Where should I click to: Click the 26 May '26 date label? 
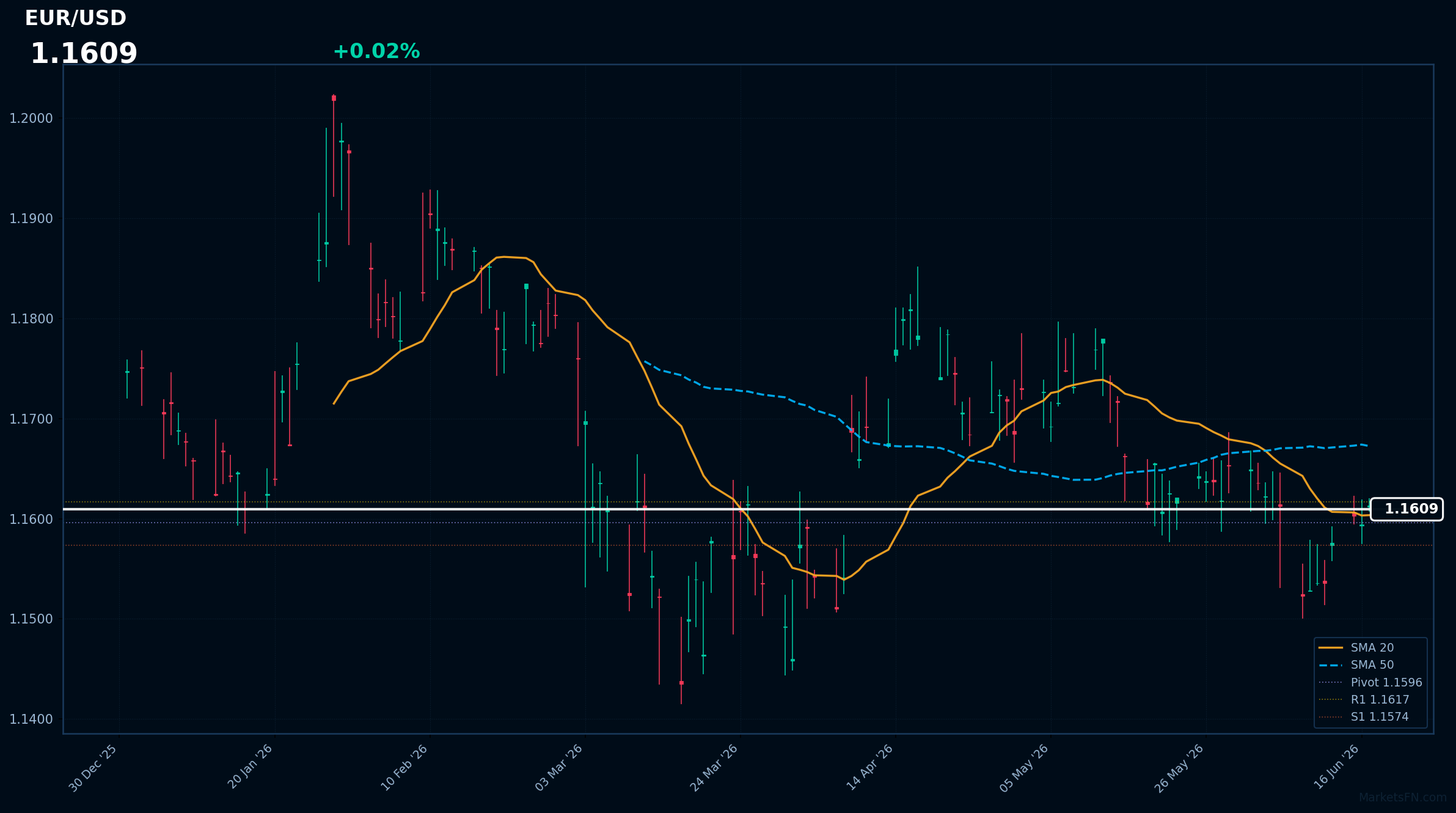1179,768
